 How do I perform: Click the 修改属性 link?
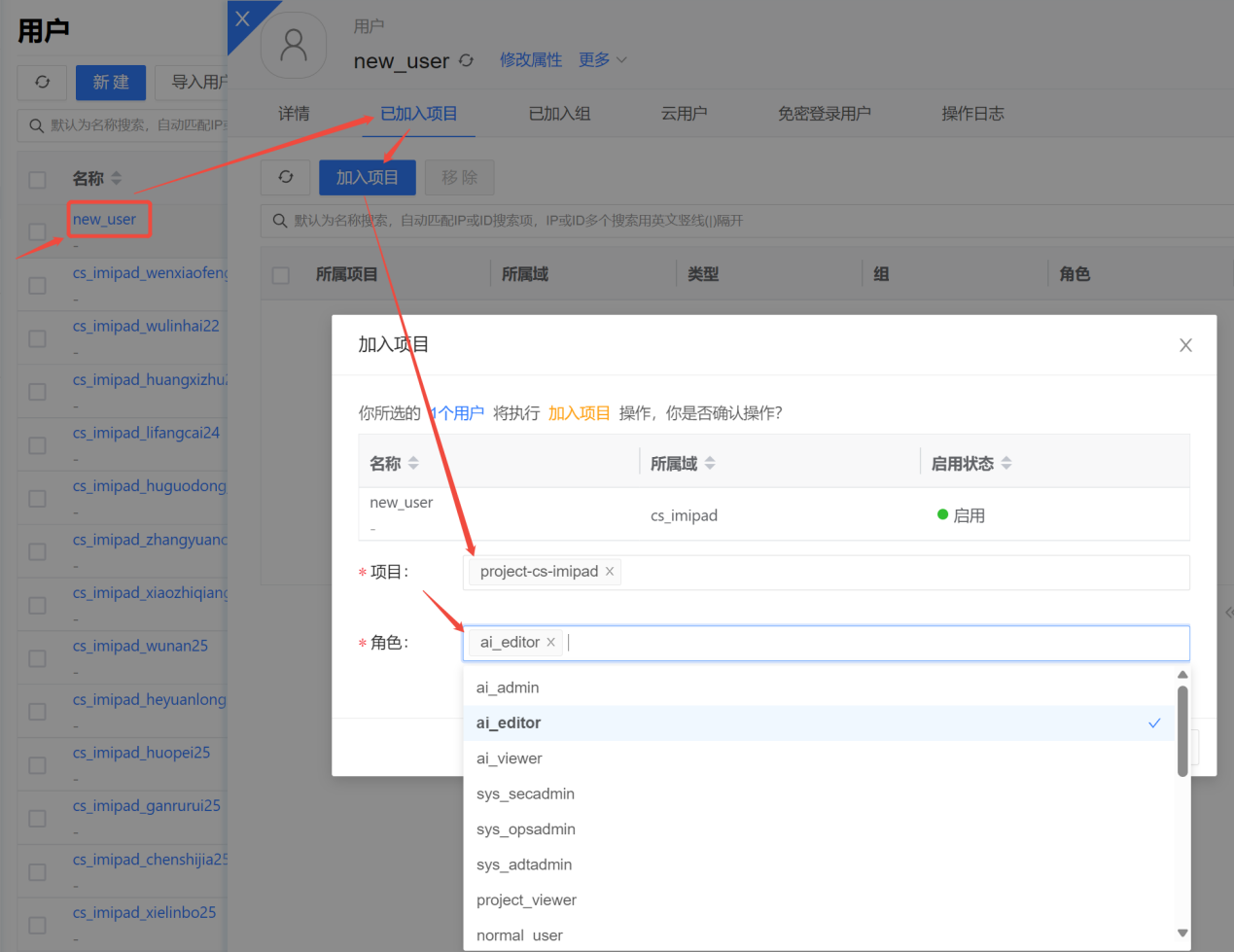pos(531,60)
